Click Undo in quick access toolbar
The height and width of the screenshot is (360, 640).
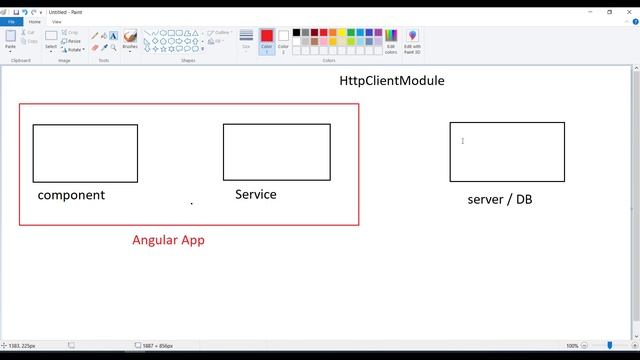point(25,12)
